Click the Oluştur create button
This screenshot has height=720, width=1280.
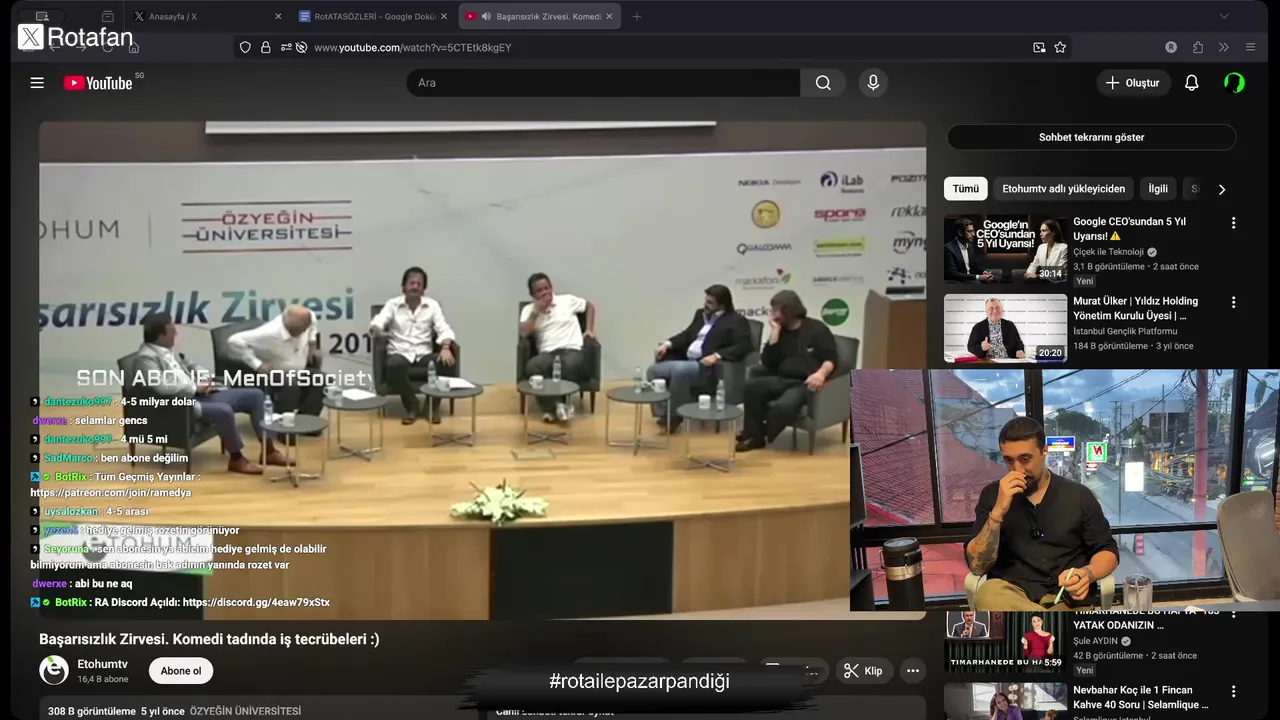coord(1133,83)
